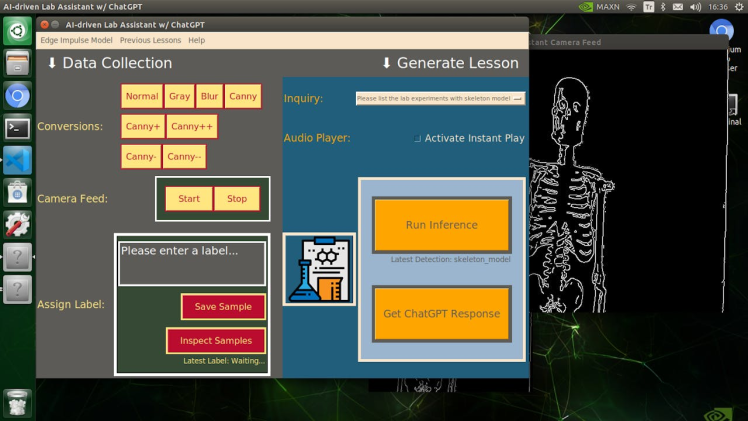Screen dimensions: 748x421
Task: Click the 16:36 clock
Action: [x=718, y=7]
